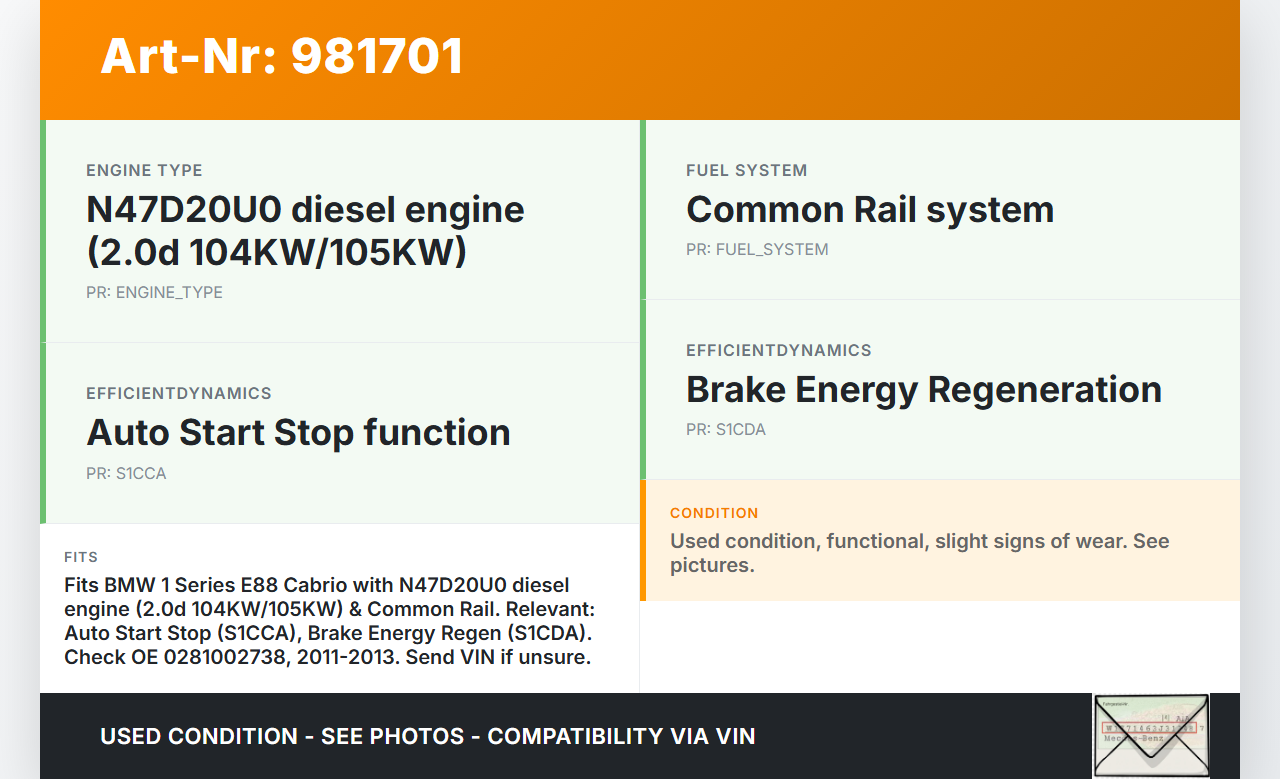Click the used condition description text
The width and height of the screenshot is (1280, 779).
tap(918, 553)
